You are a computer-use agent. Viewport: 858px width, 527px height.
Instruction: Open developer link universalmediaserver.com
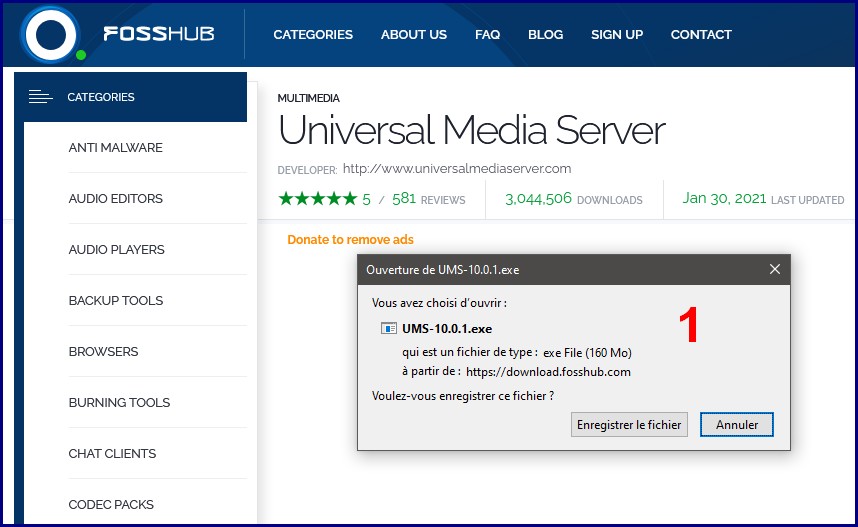coord(457,169)
